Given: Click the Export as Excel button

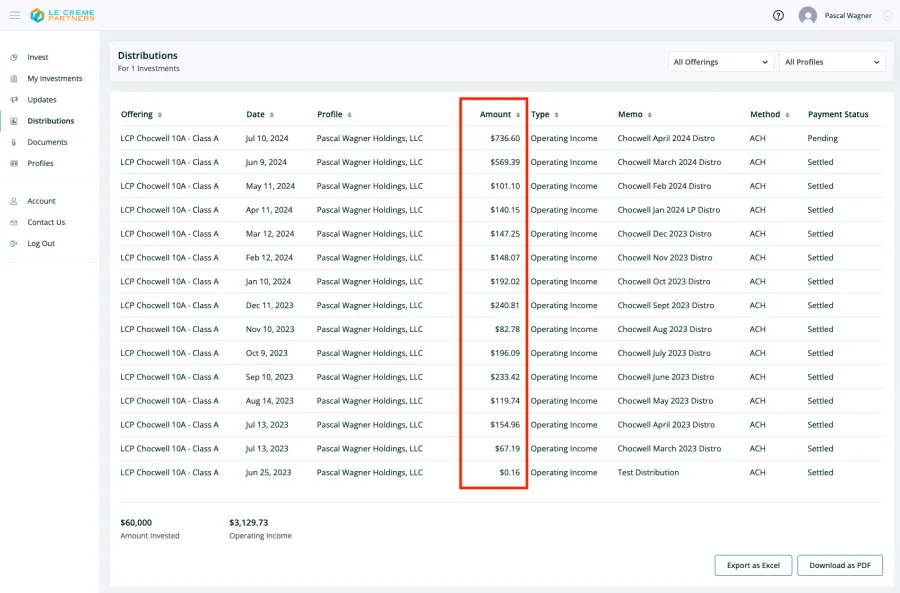Looking at the screenshot, I should tap(753, 565).
